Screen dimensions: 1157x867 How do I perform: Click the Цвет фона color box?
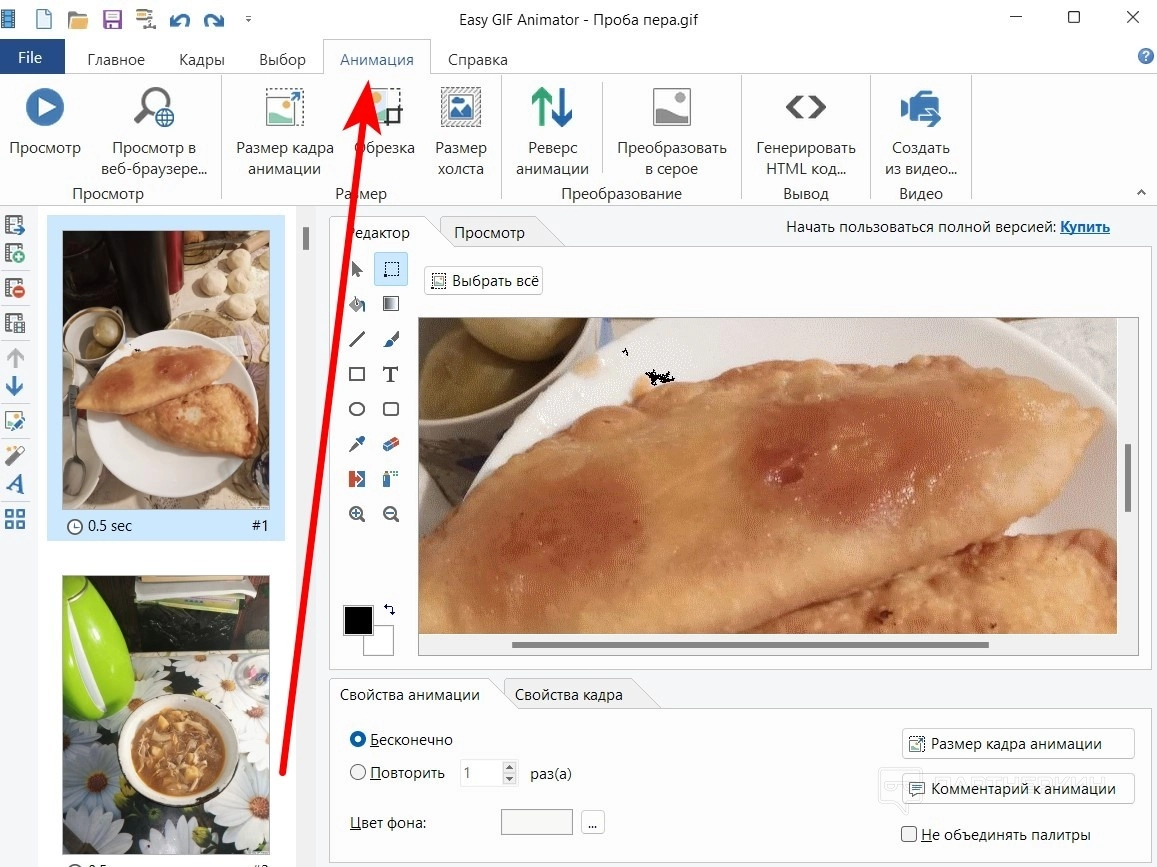point(536,822)
